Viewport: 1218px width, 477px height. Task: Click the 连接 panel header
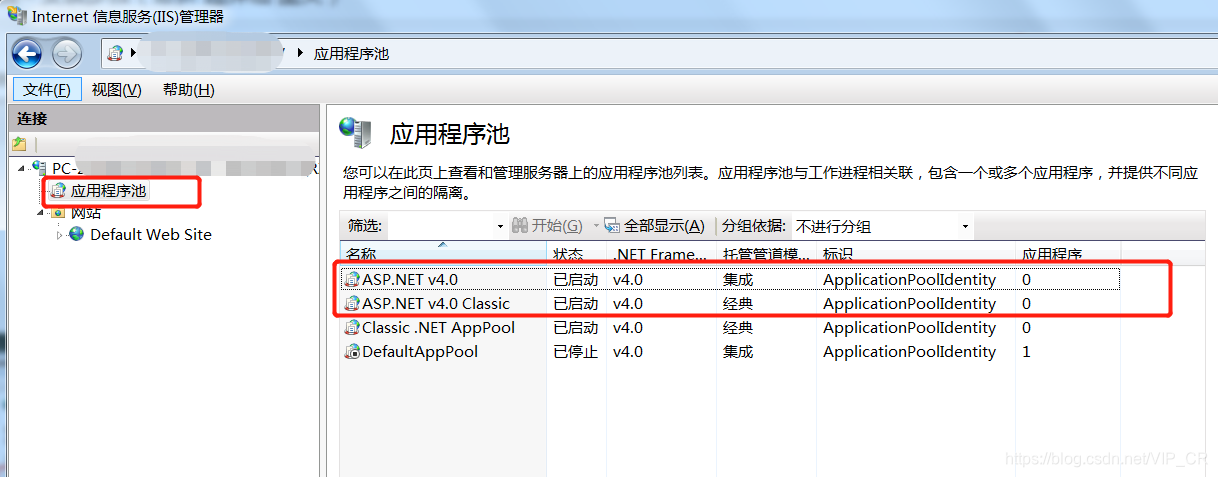163,118
